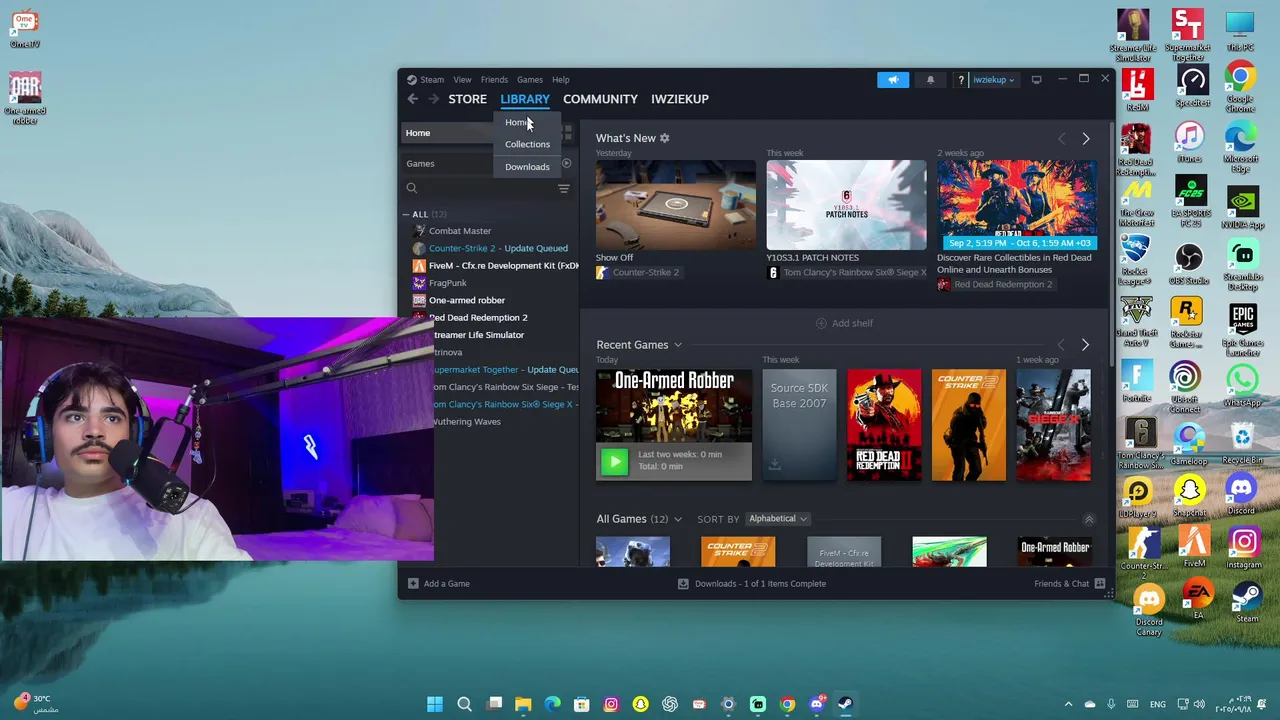Open Downloads status in bottom bar

[x=752, y=584]
